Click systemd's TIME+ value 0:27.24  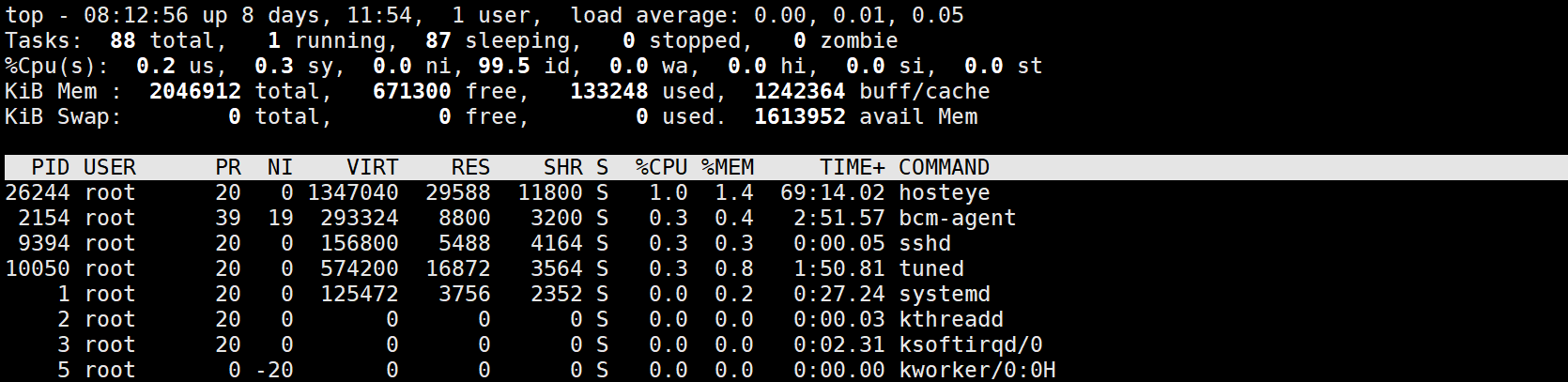coord(839,295)
